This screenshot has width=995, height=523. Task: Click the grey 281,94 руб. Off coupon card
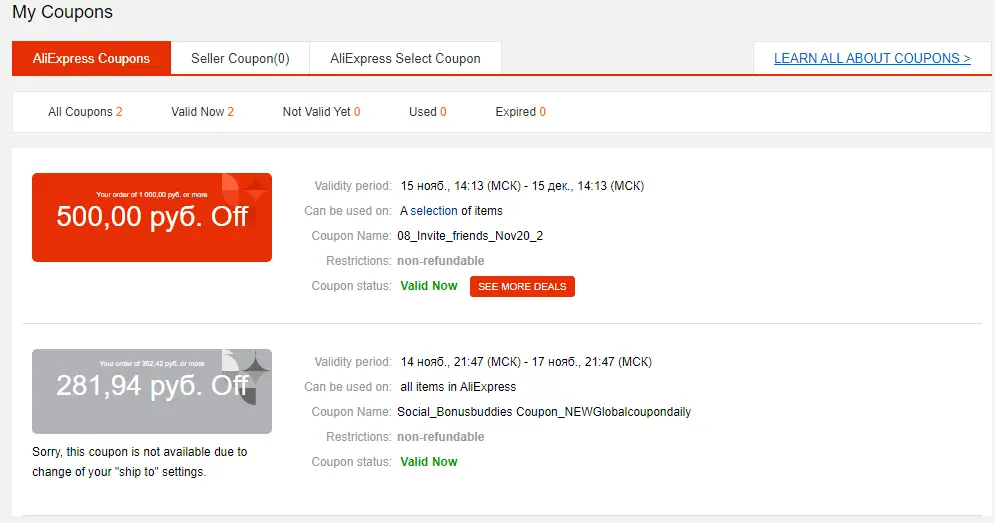(x=152, y=391)
